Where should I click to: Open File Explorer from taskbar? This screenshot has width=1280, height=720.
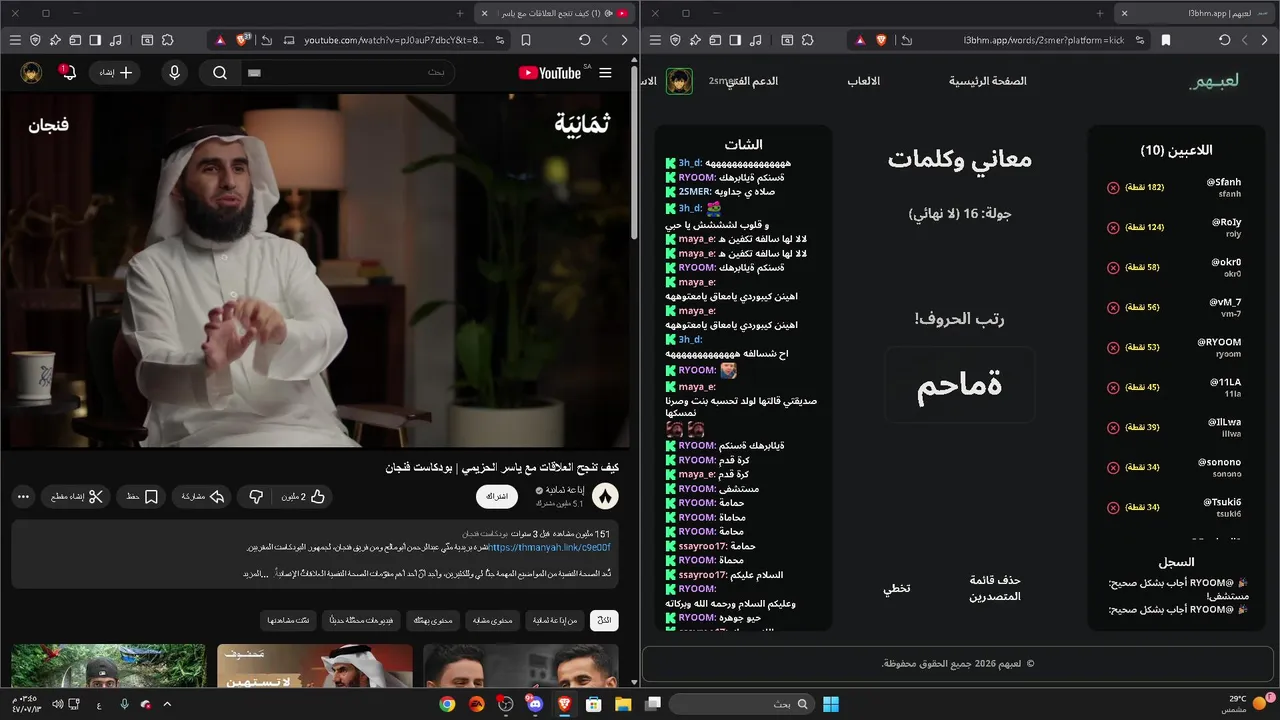click(x=623, y=704)
